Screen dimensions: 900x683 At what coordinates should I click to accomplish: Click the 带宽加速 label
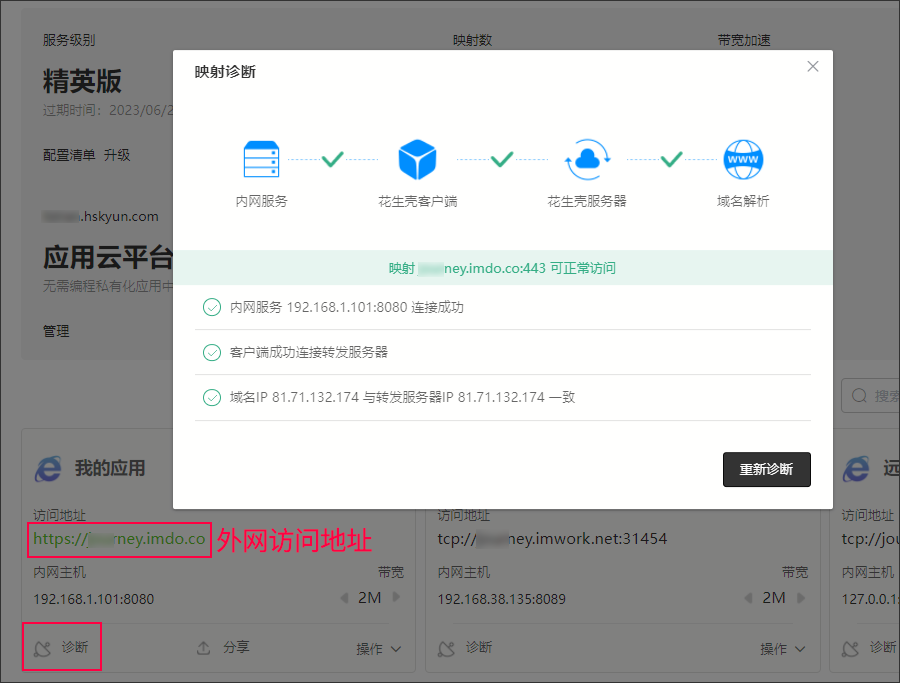744,40
